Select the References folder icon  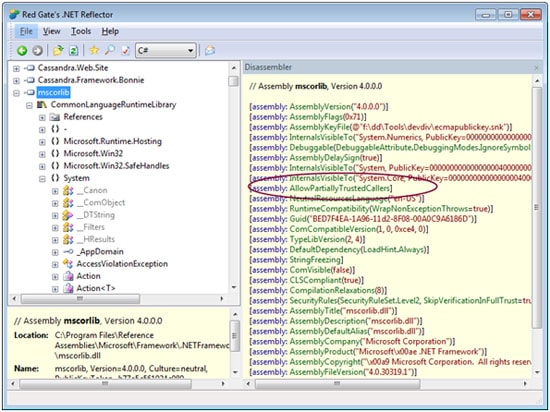coord(54,117)
